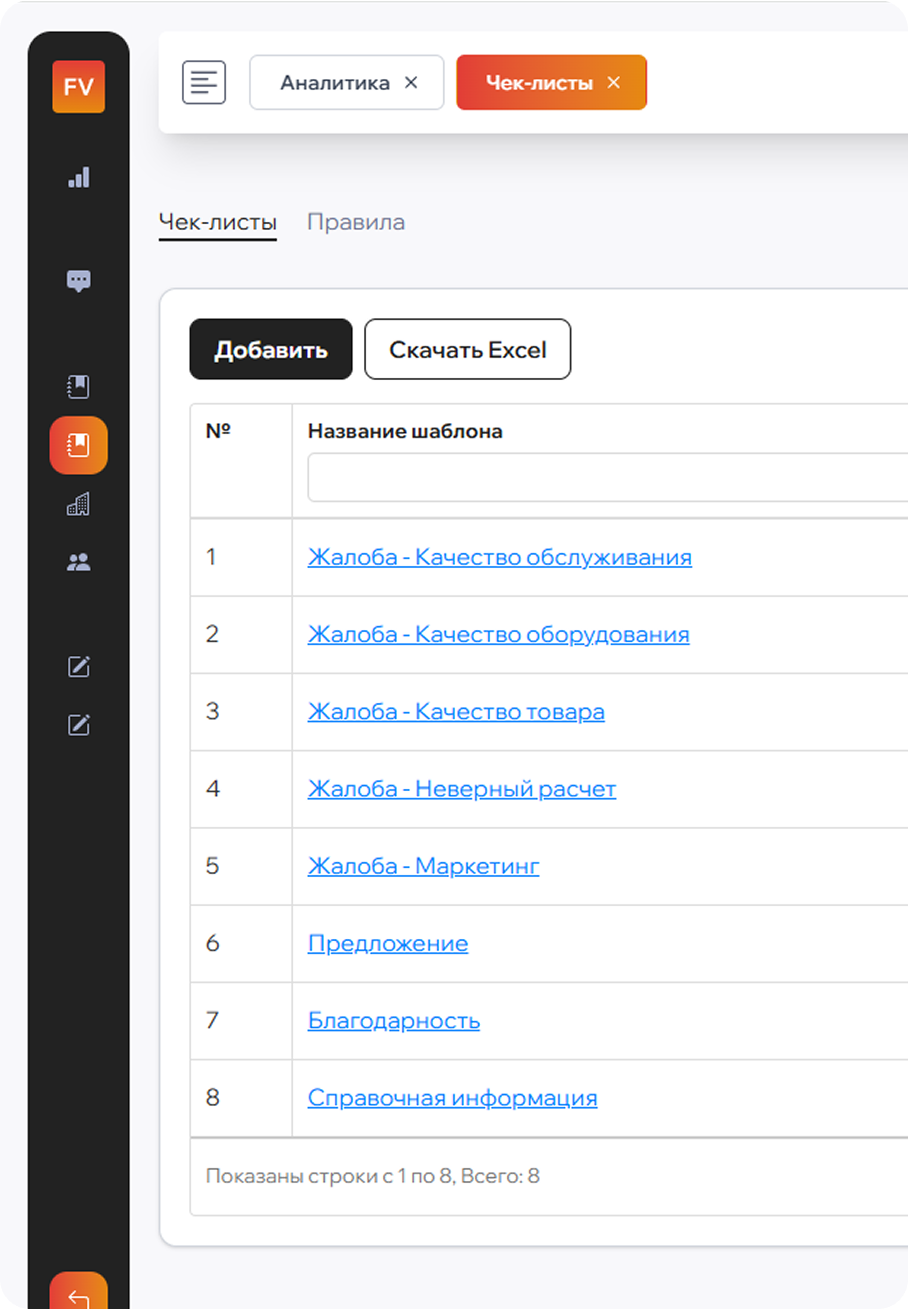Open the building icon in sidebar
The height and width of the screenshot is (1309, 908).
coord(78,504)
